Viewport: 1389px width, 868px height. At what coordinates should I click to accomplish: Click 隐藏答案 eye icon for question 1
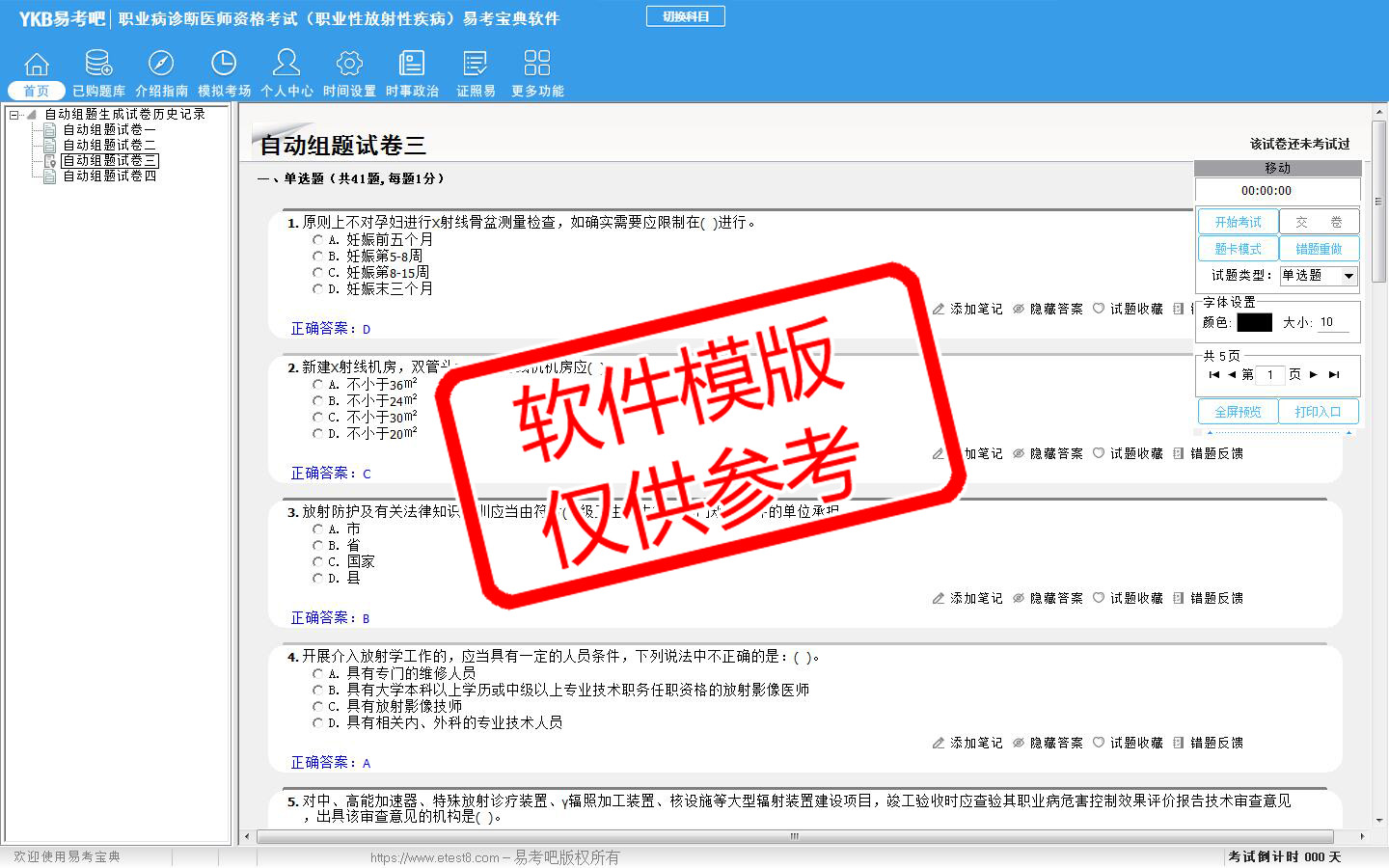tap(1019, 309)
